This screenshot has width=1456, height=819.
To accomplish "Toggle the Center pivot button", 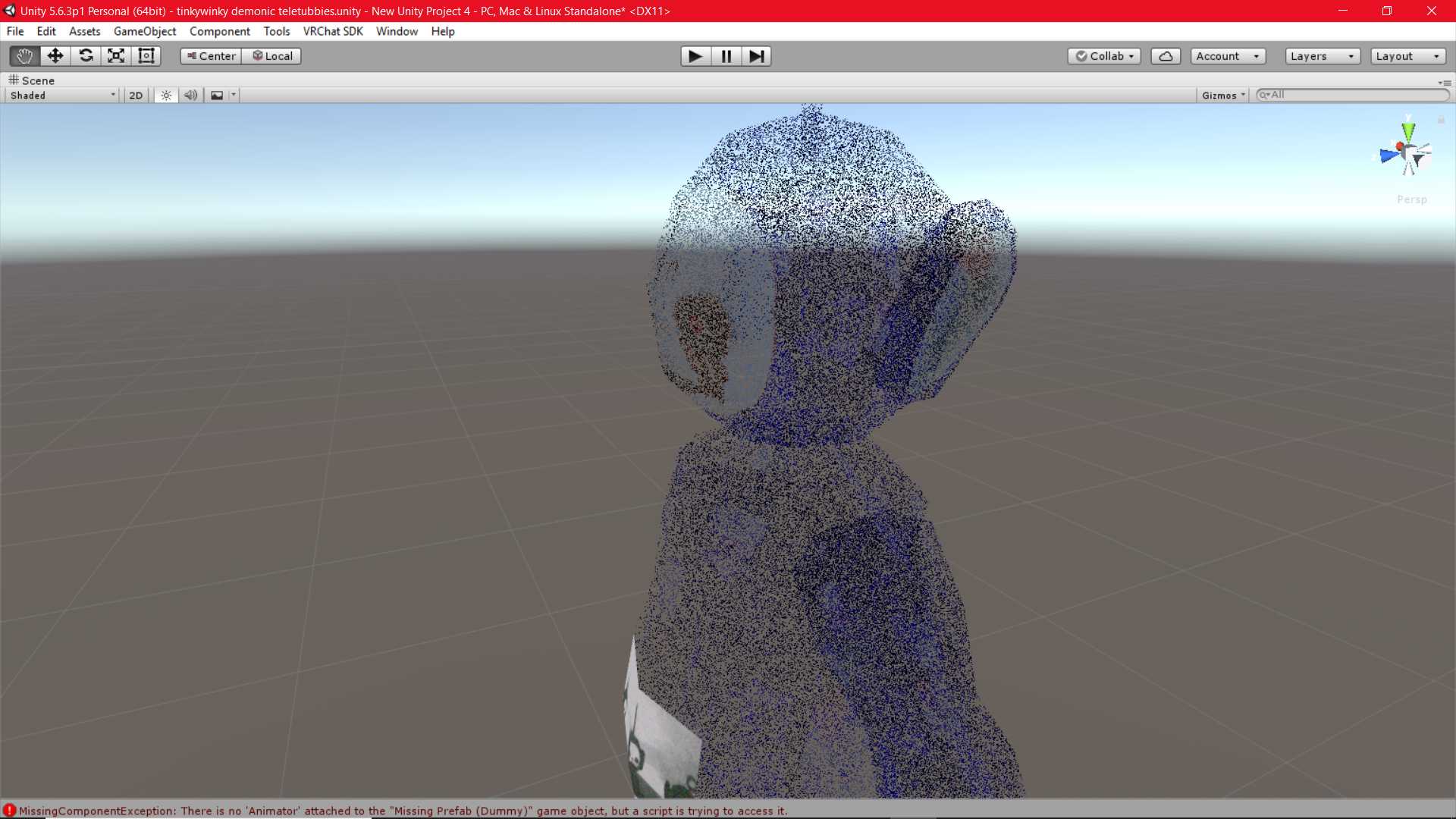I will point(211,56).
